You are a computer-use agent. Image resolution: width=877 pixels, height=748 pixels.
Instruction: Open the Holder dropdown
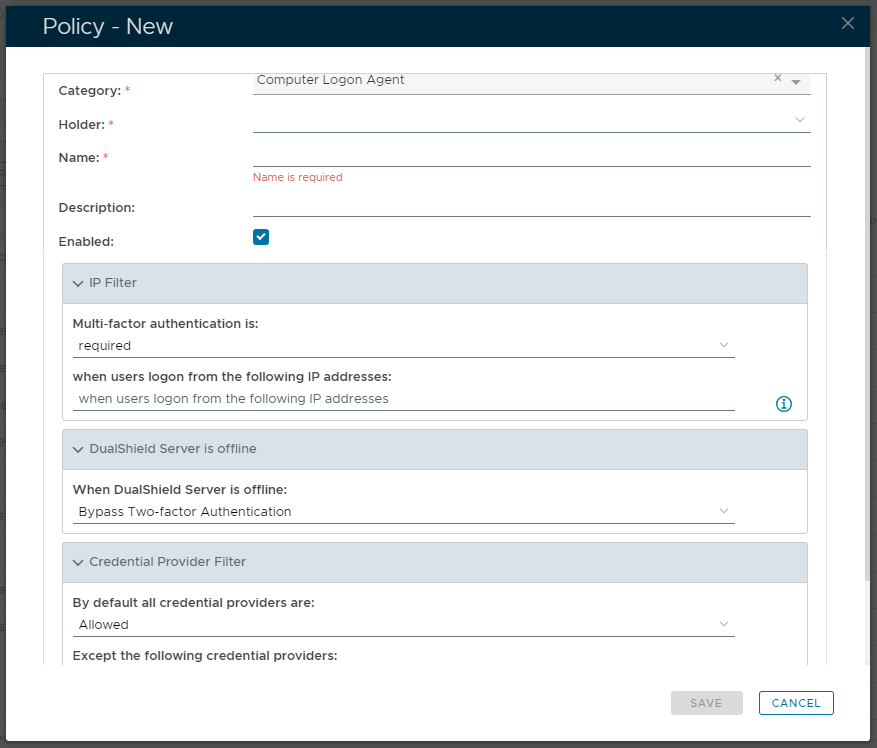point(531,120)
